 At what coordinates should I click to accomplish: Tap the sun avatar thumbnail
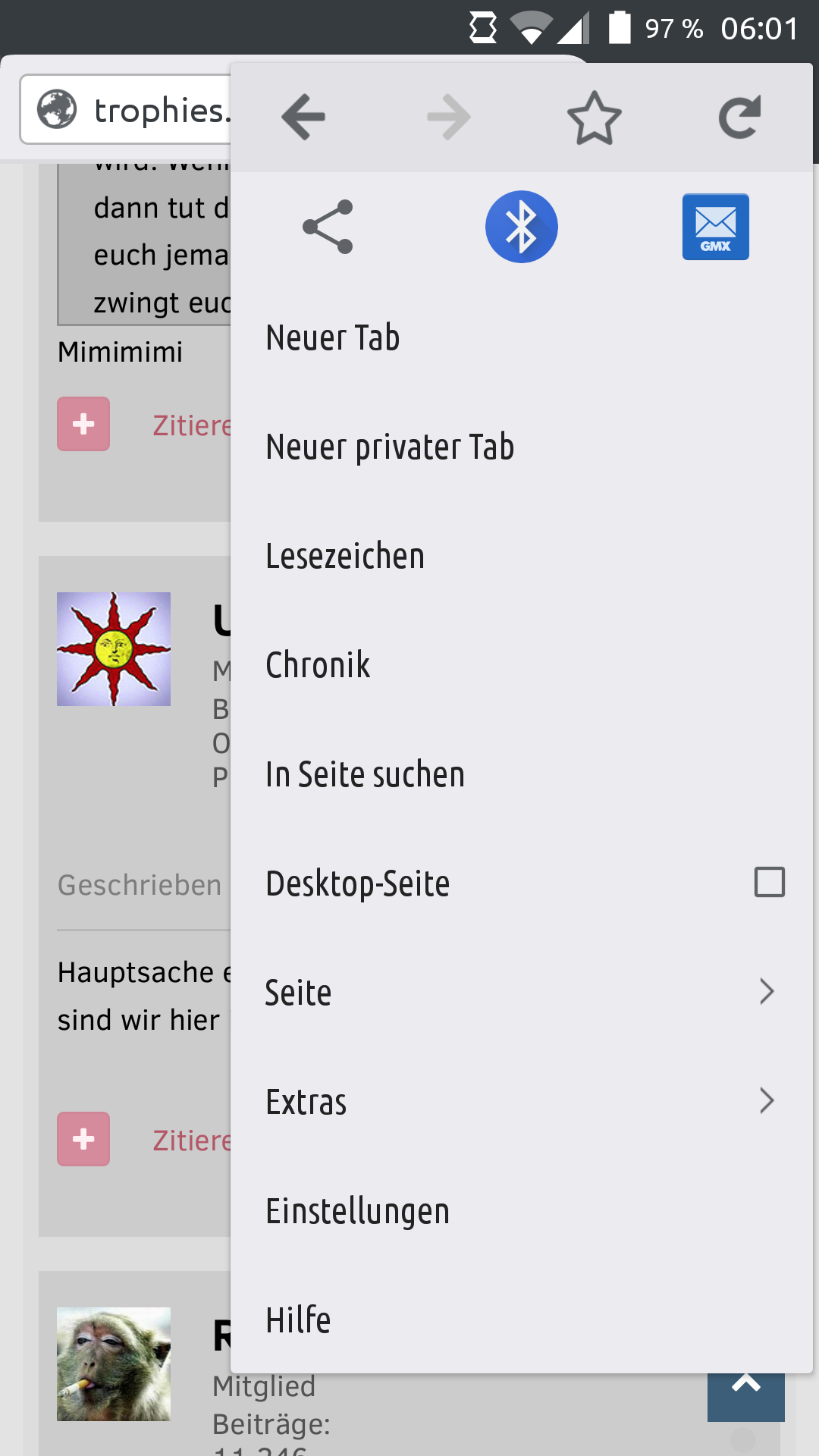pyautogui.click(x=114, y=649)
